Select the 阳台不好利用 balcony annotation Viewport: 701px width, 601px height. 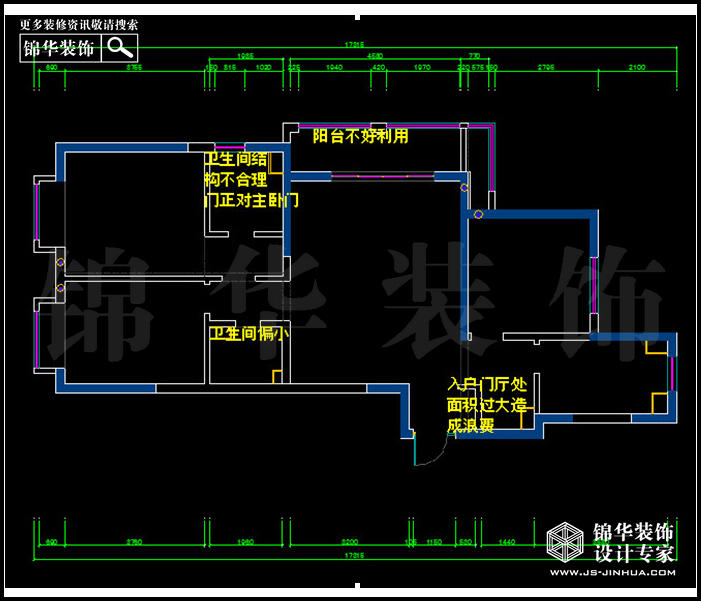(360, 136)
